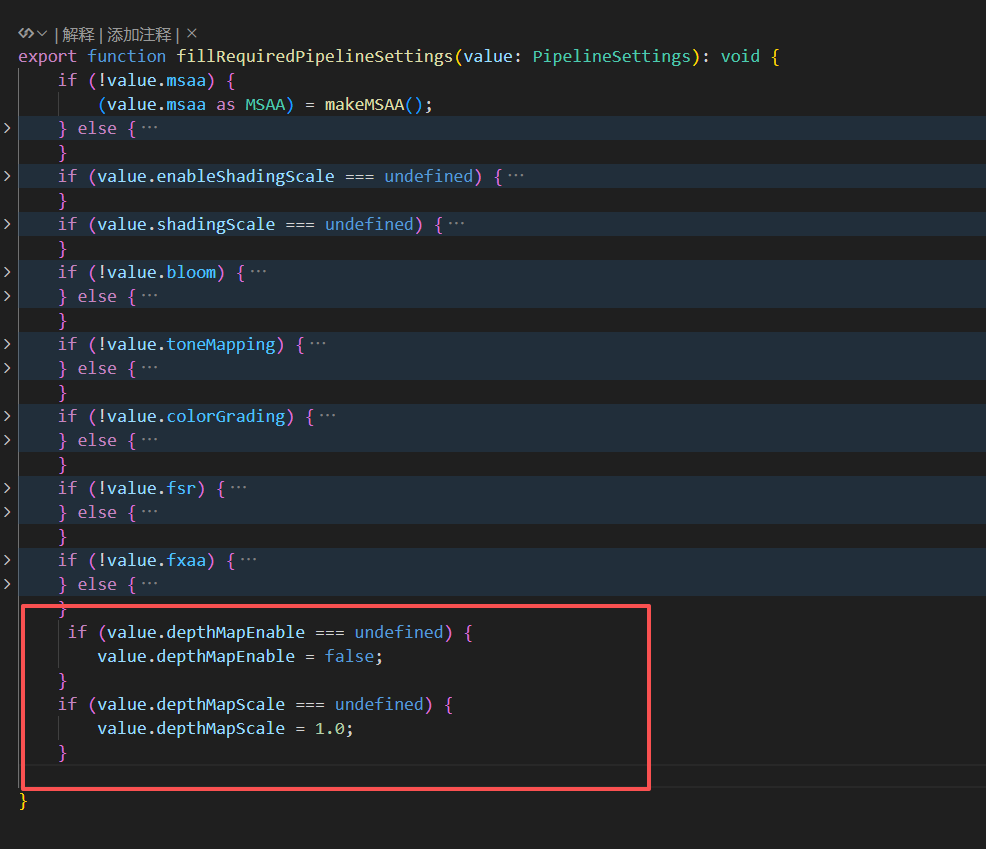Click folded ellipsis on shadingScale line
Screen dimensions: 986x849
pyautogui.click(x=457, y=224)
